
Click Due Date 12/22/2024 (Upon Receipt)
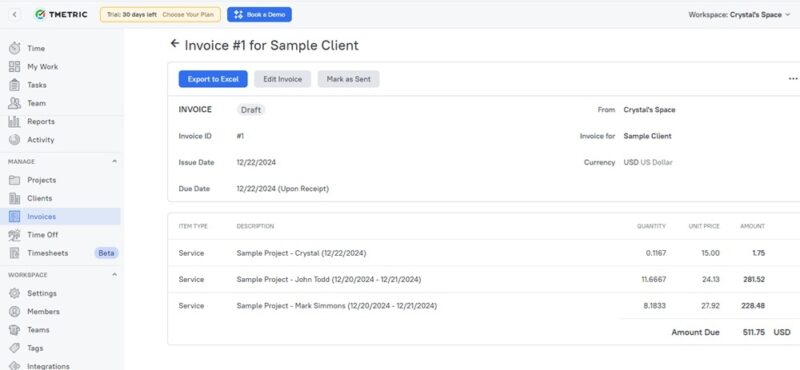coord(283,189)
